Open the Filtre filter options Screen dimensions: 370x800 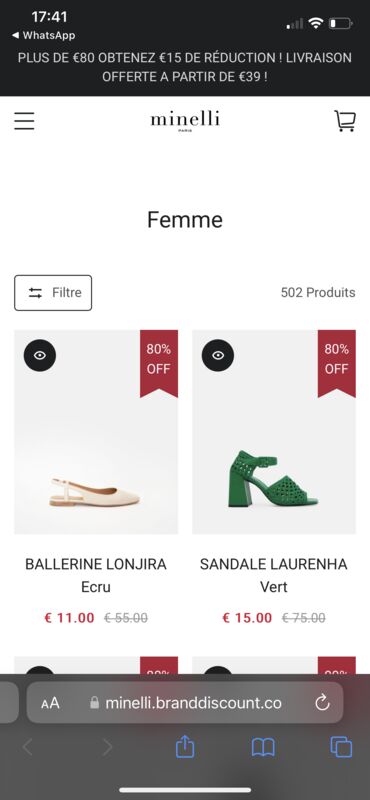(x=53, y=293)
